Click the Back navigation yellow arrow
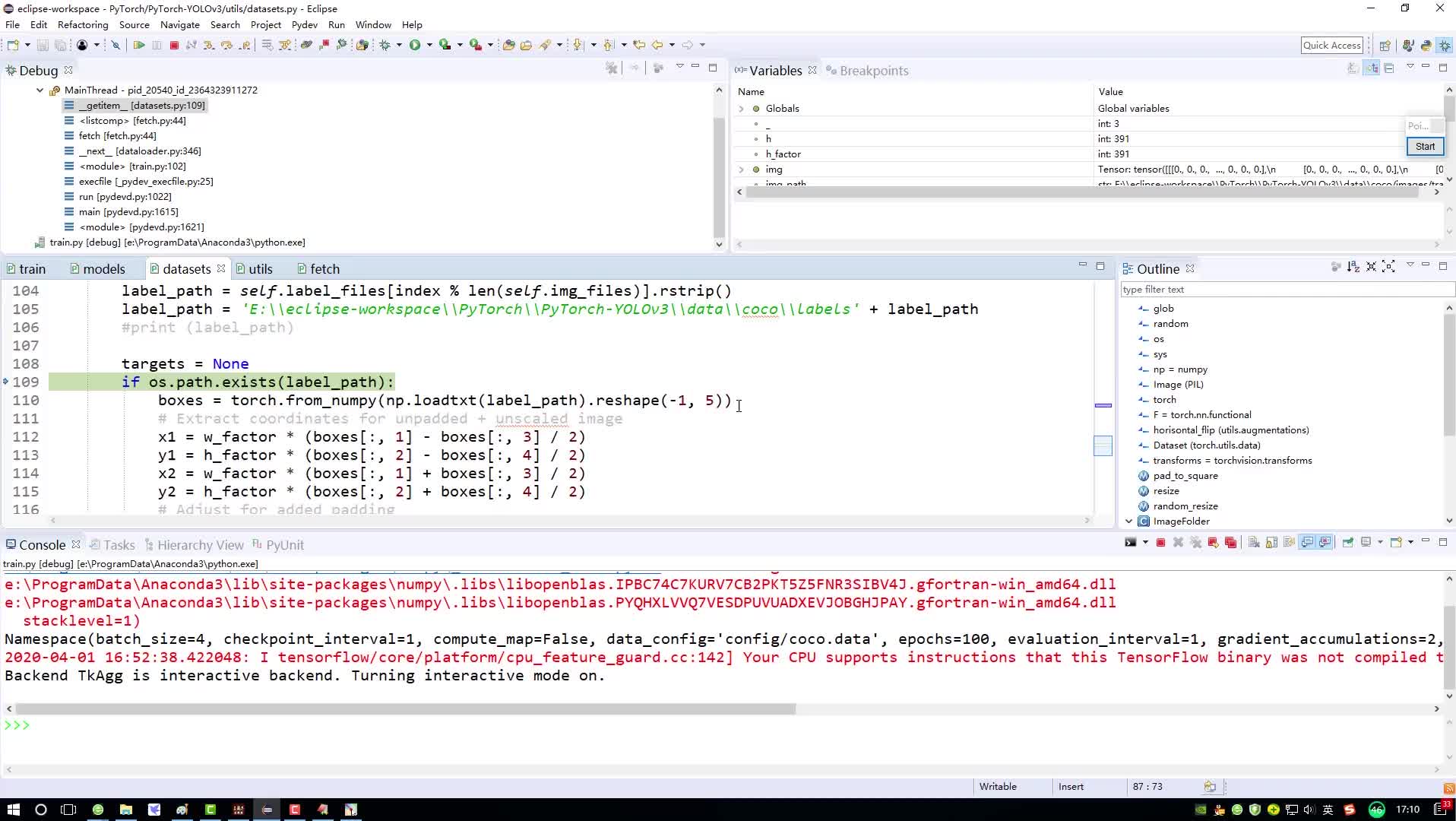 [658, 46]
